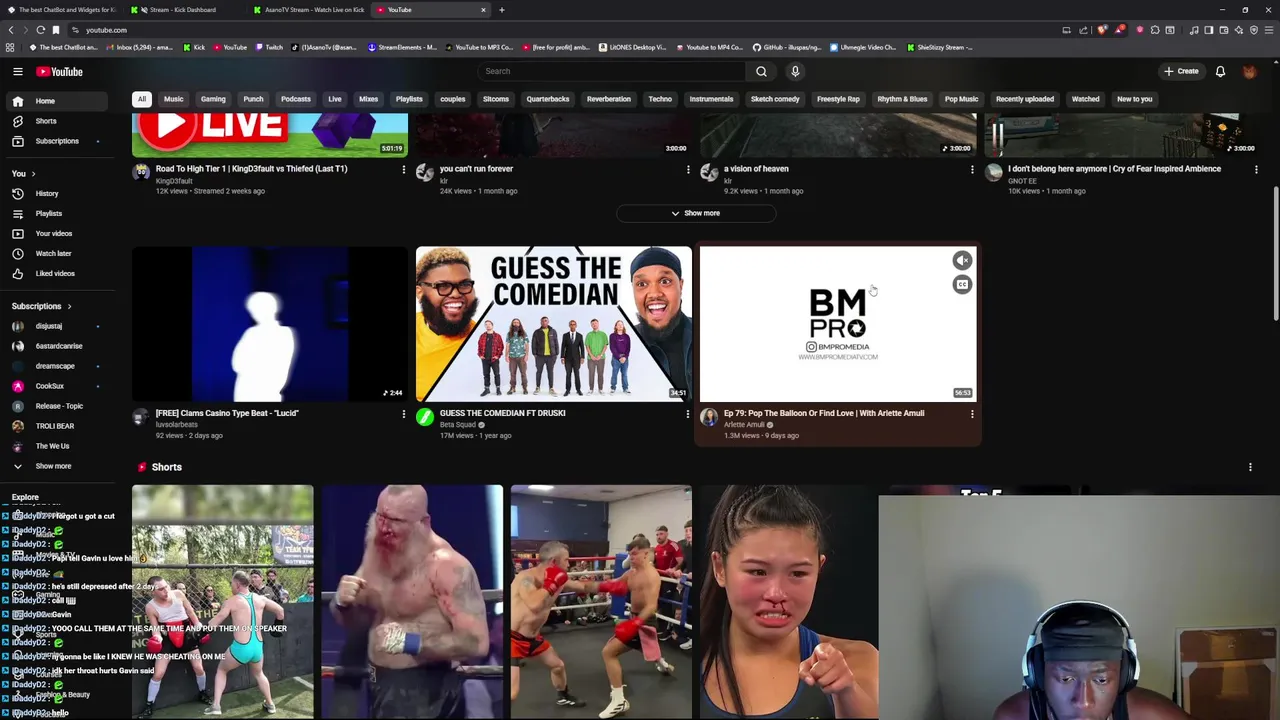1280x720 pixels.
Task: Select the New to you chip
Action: 1135,99
